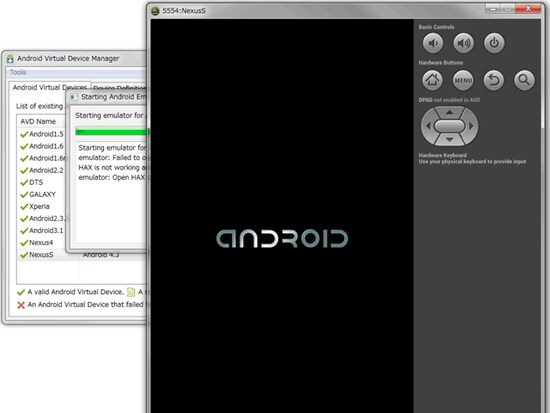The width and height of the screenshot is (550, 413).
Task: Minimize the 5554:NexusS emulator window
Action: pos(493,9)
